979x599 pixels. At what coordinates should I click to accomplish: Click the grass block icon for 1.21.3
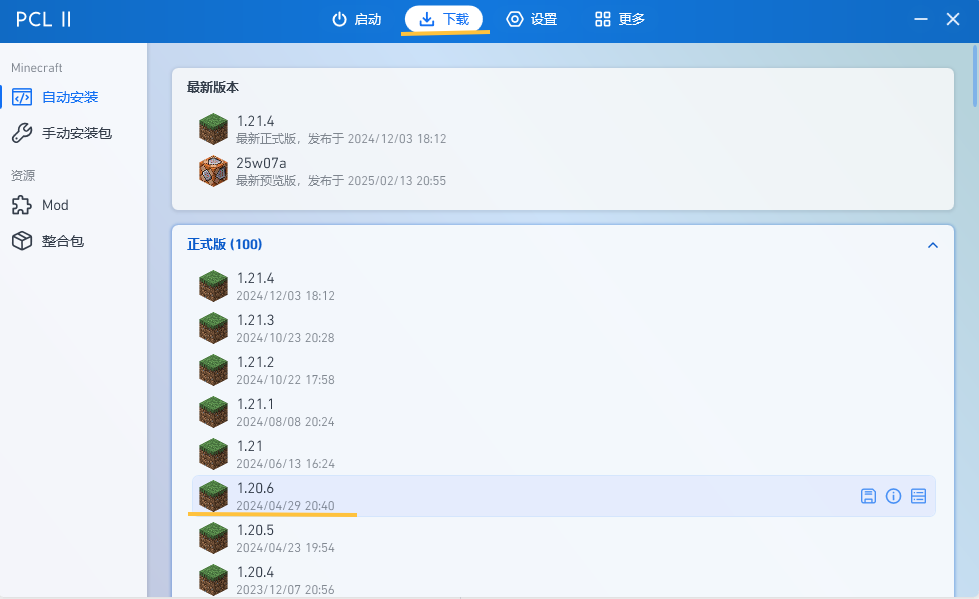click(214, 328)
